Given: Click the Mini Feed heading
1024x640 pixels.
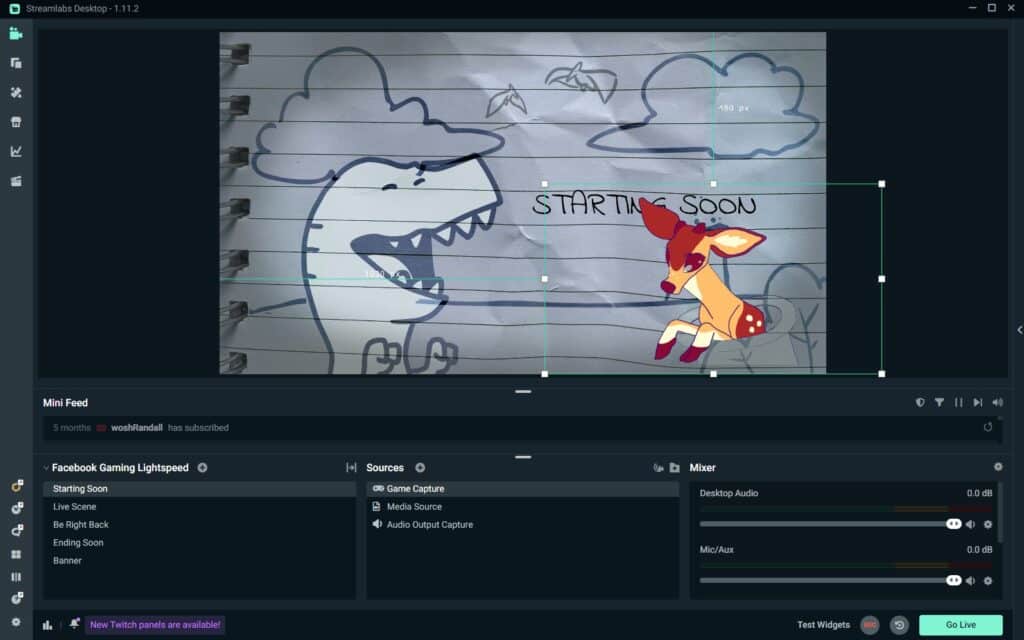Looking at the screenshot, I should coord(65,403).
